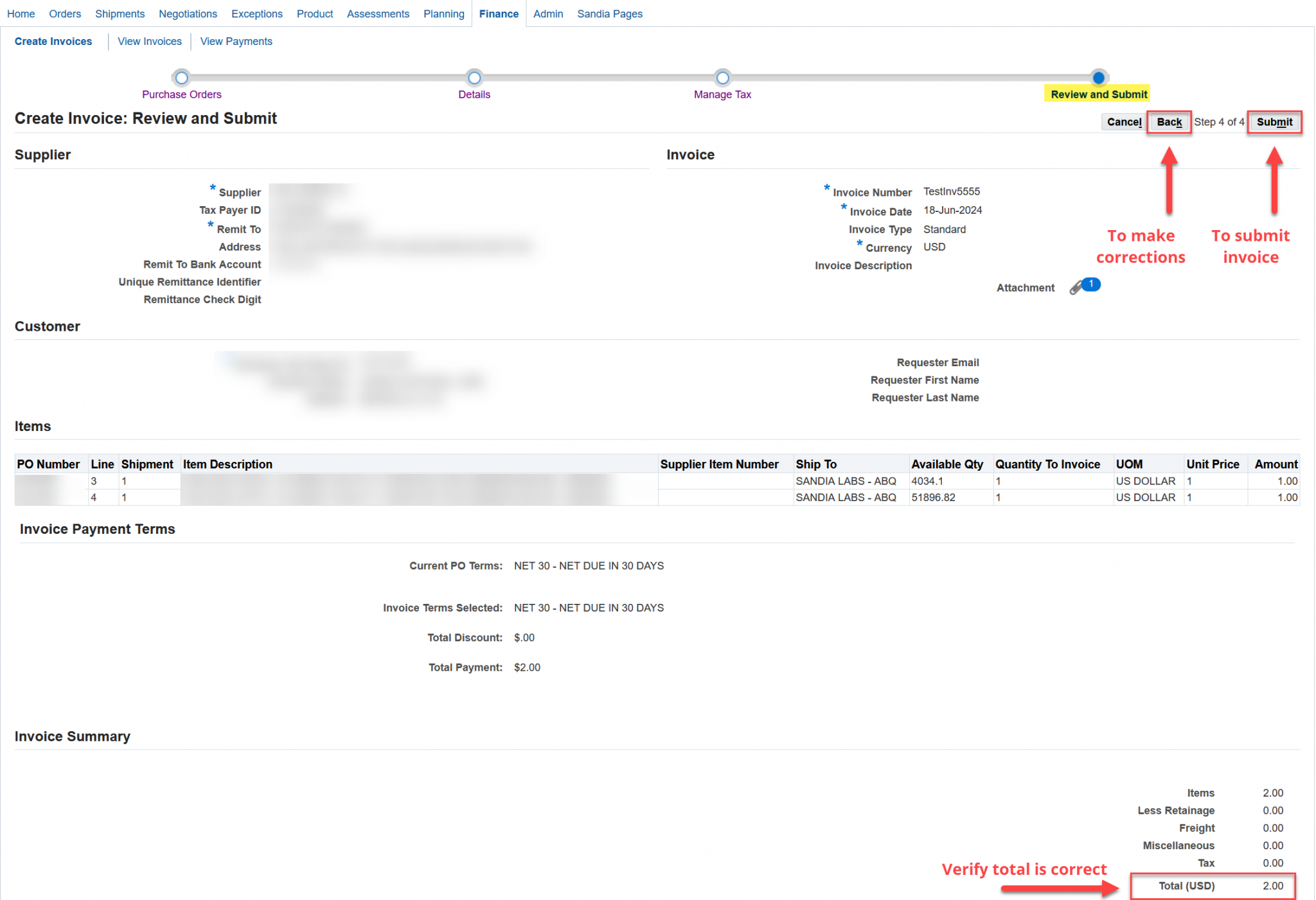Click the Review and Submit step circle
The width and height of the screenshot is (1316, 900).
tap(1098, 77)
